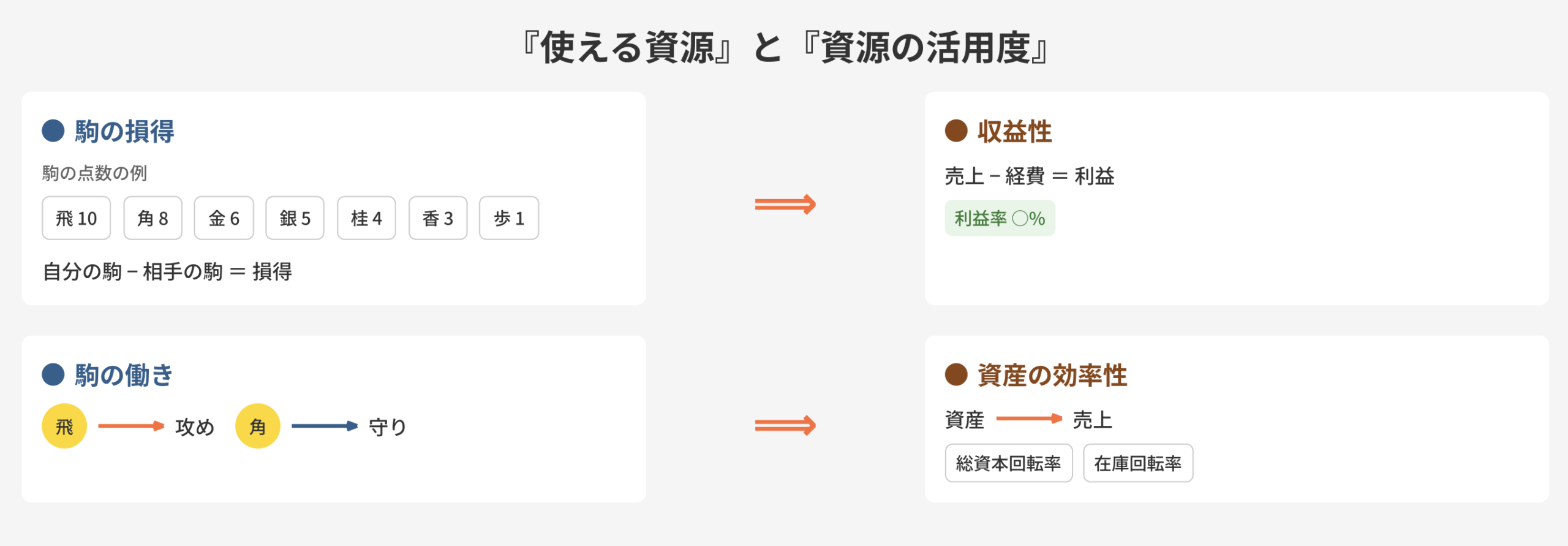
Task: Select the 飛 10 piece chip
Action: click(x=77, y=218)
